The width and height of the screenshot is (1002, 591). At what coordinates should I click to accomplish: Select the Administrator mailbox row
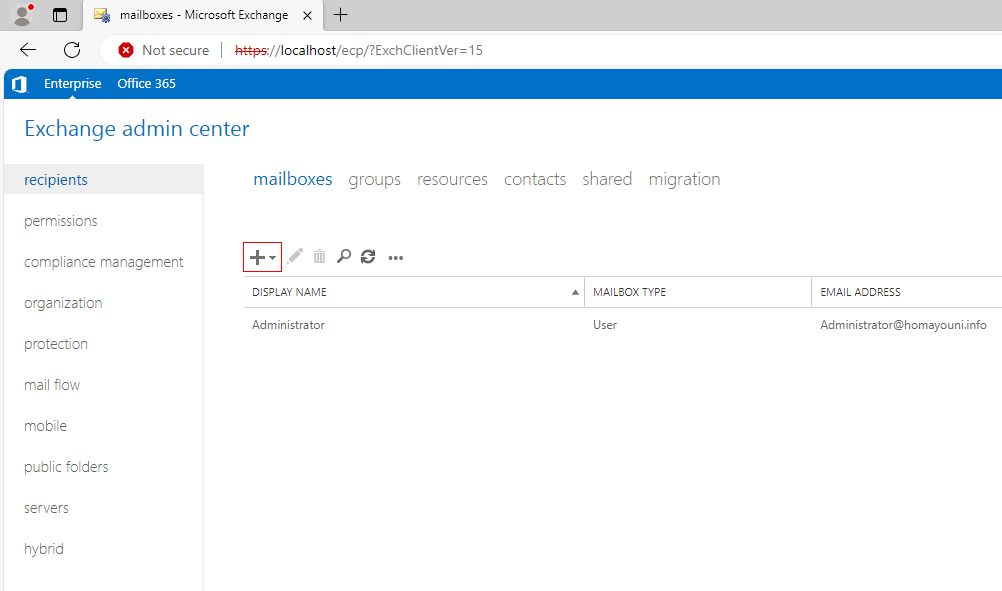[x=623, y=325]
